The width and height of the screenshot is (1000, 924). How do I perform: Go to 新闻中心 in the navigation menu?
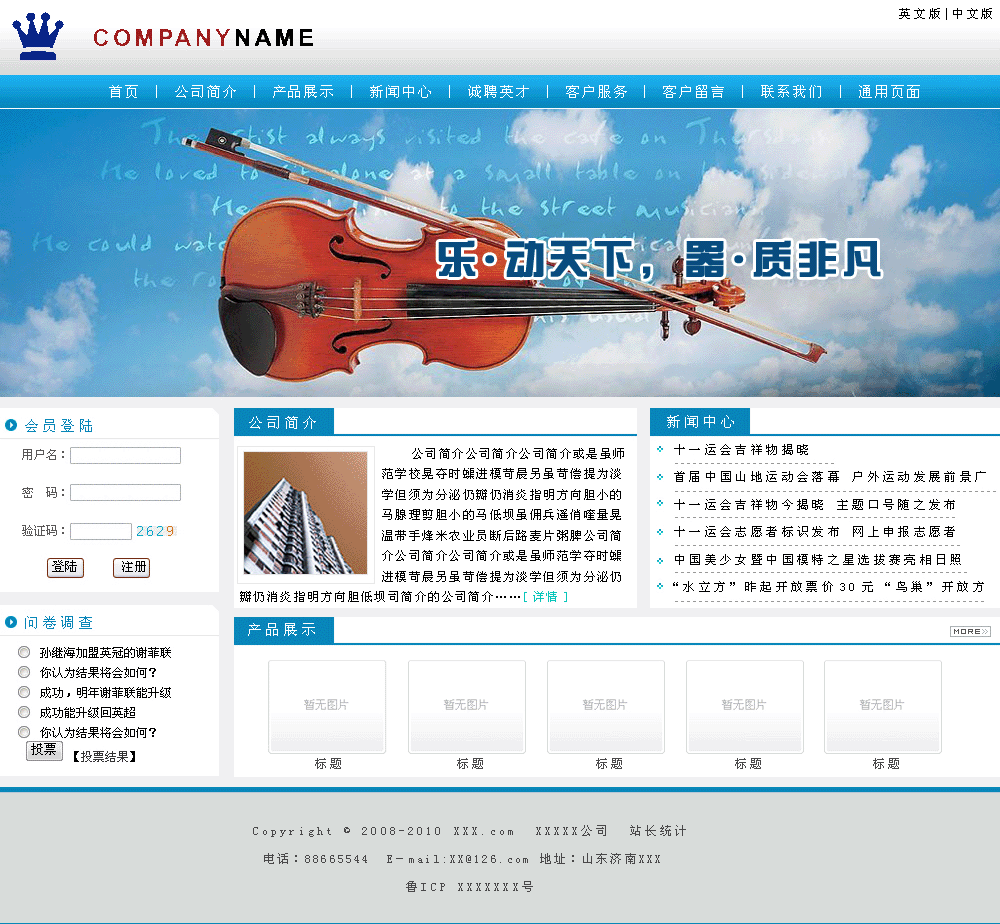[x=400, y=92]
